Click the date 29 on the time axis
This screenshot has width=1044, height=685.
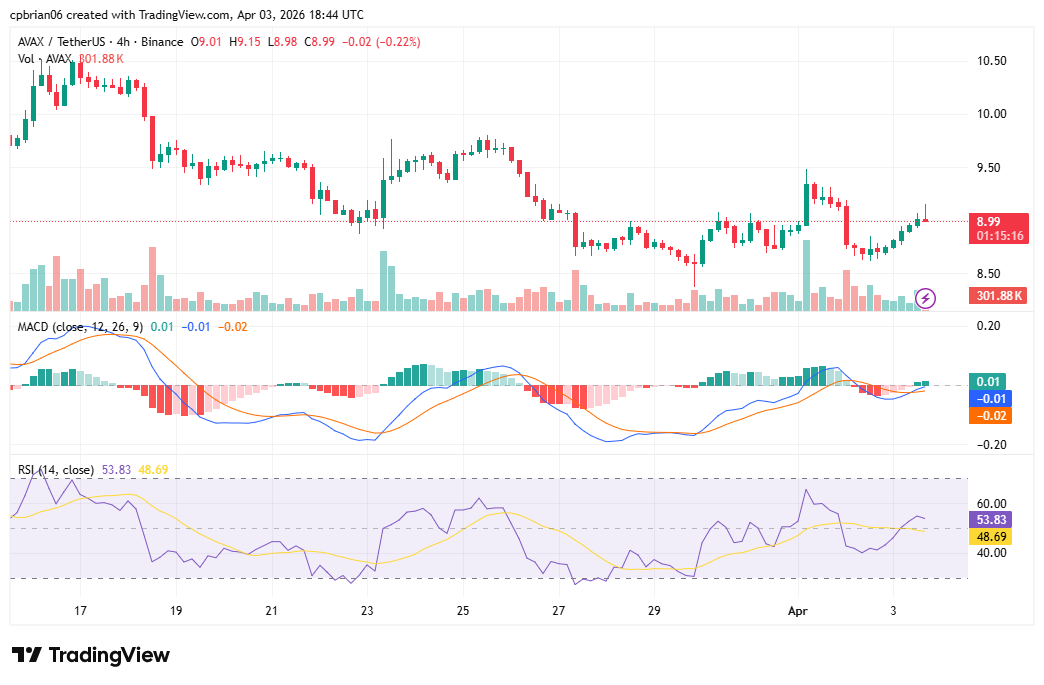click(x=655, y=609)
